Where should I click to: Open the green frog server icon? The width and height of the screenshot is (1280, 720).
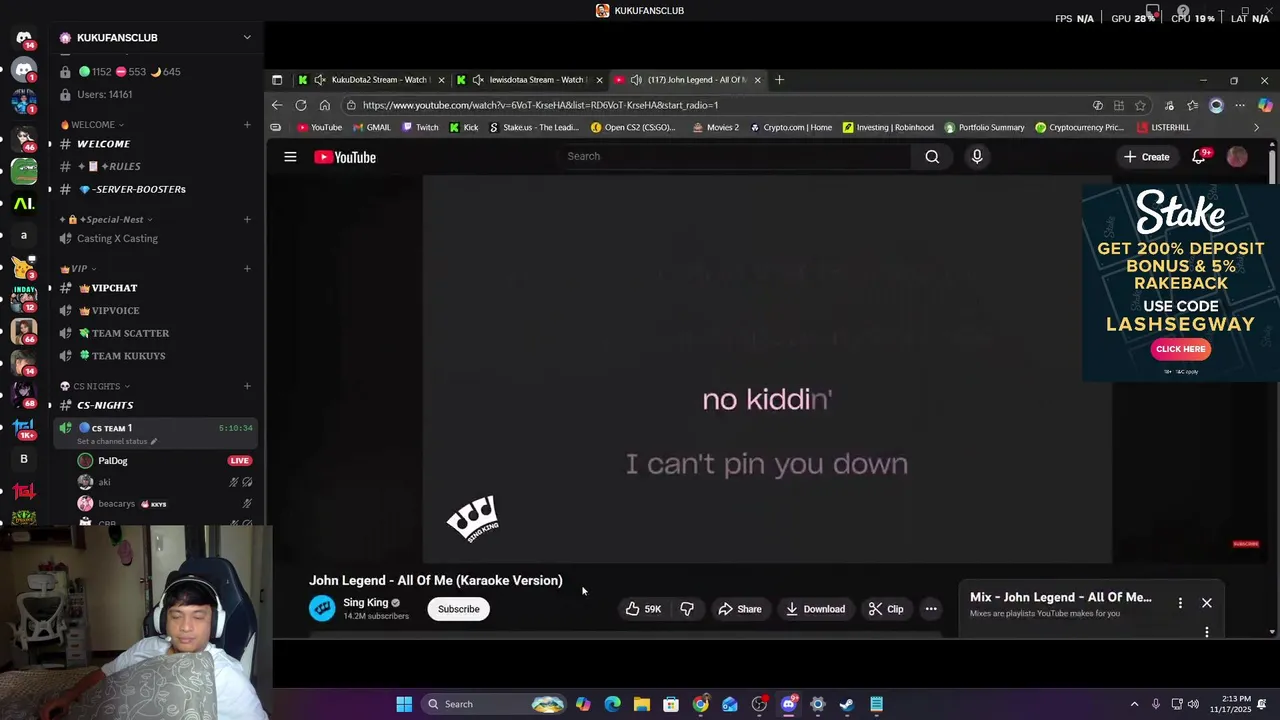coord(24,171)
